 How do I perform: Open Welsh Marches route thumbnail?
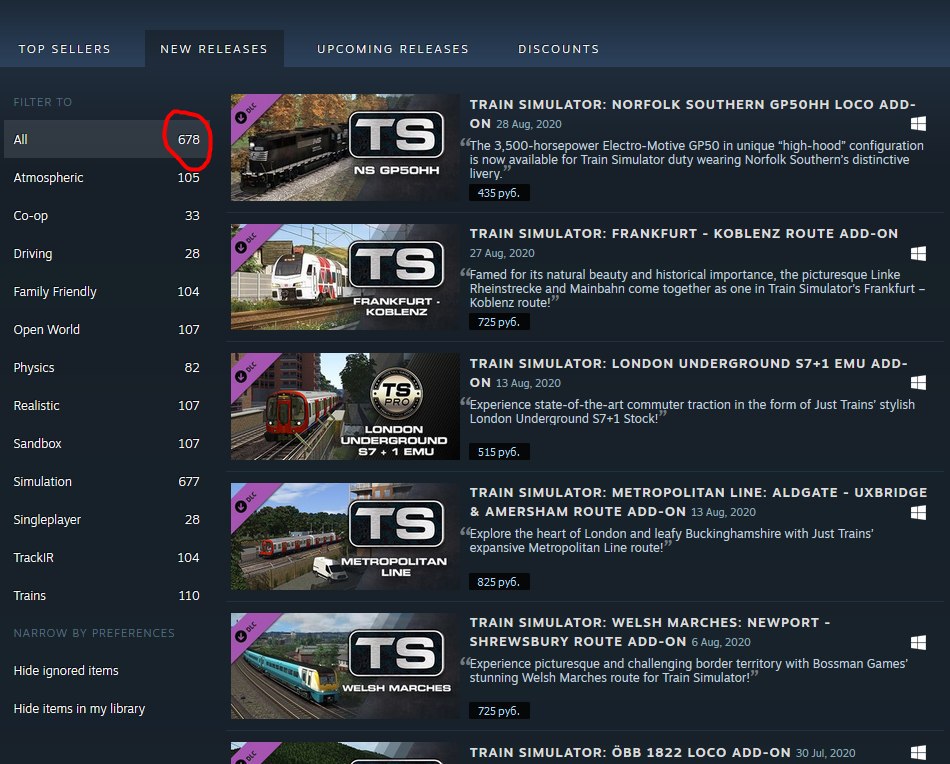coord(345,666)
